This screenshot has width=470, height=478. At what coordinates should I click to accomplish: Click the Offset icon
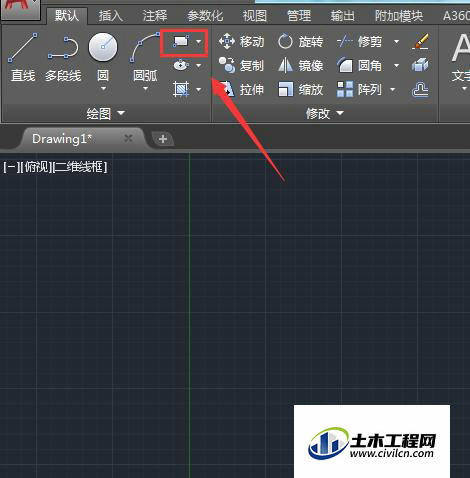pos(420,89)
